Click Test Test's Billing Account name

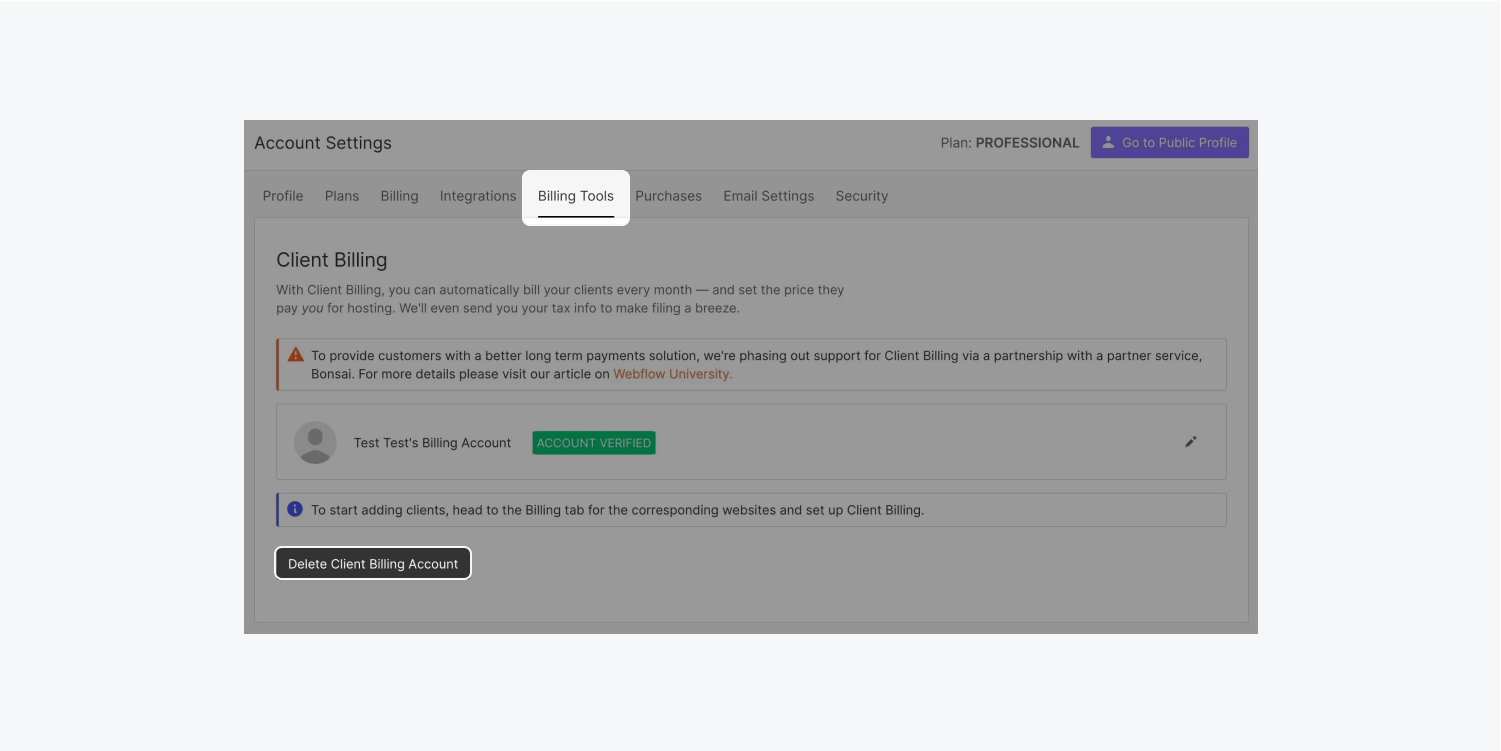coord(432,443)
